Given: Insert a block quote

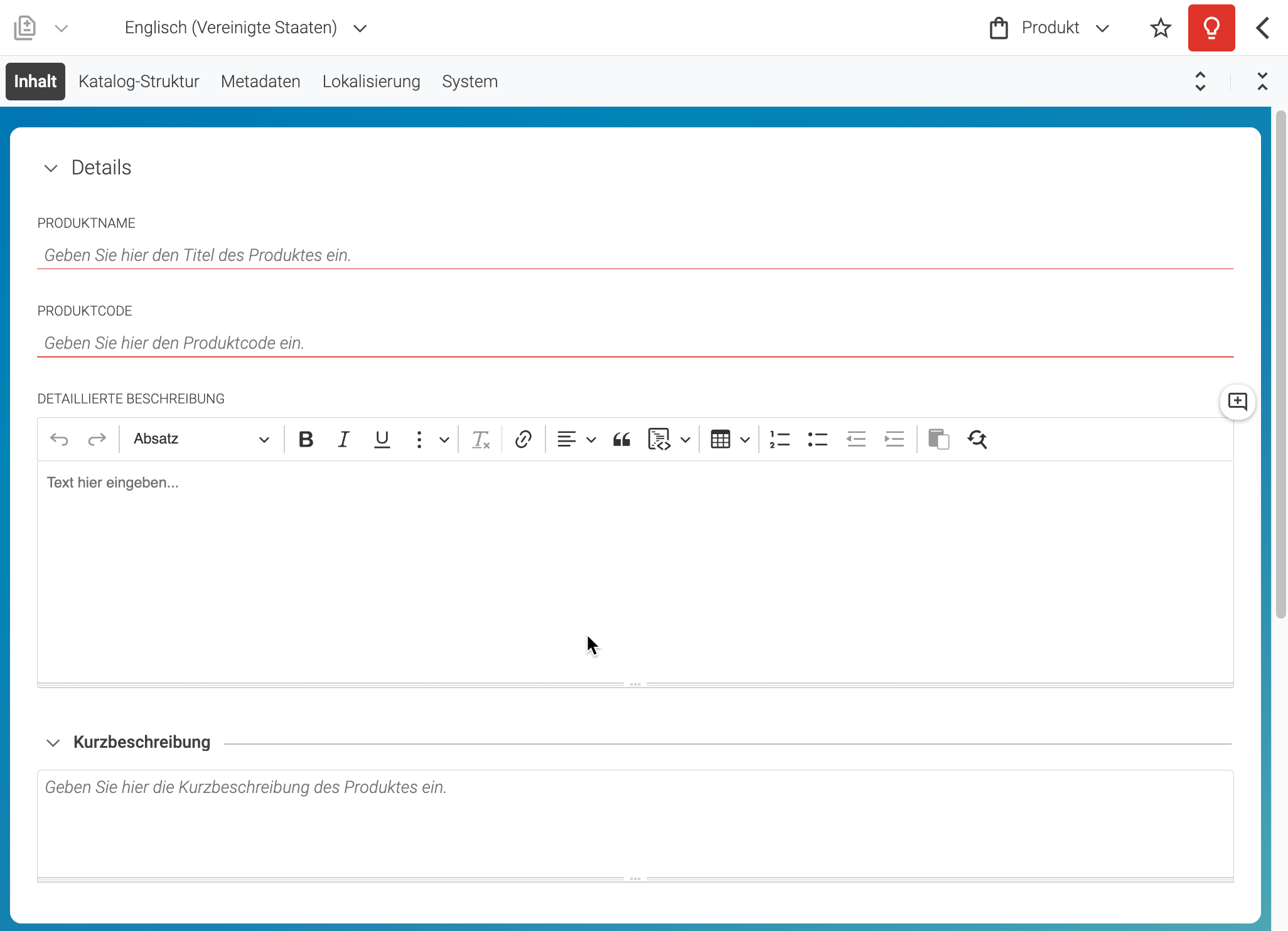Looking at the screenshot, I should 621,439.
